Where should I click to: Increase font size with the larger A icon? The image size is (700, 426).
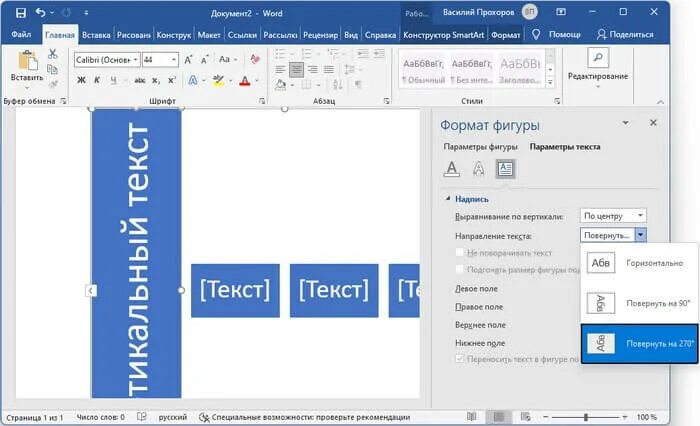[188, 59]
